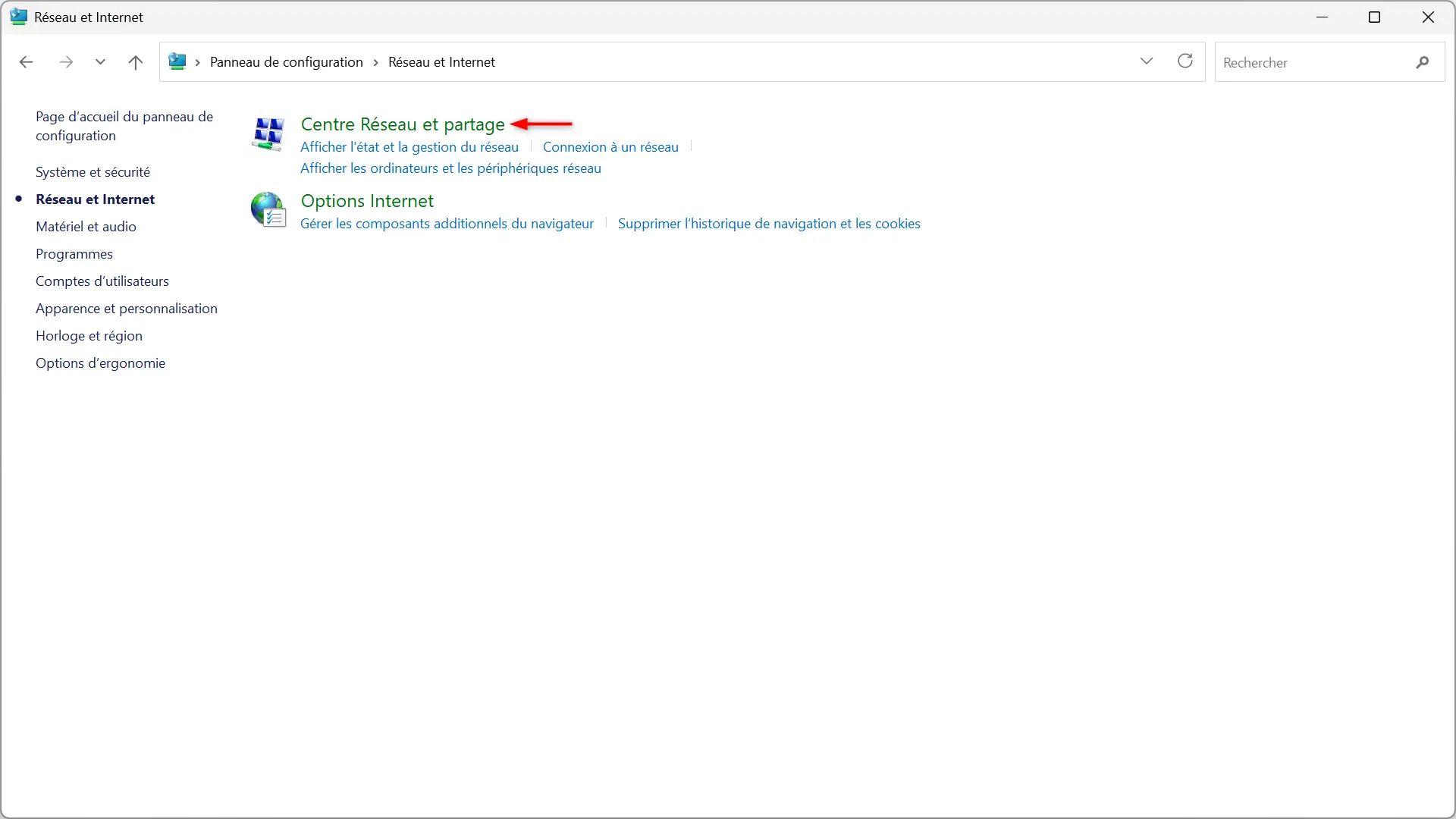Expand recent locations dropdown arrow

[100, 62]
